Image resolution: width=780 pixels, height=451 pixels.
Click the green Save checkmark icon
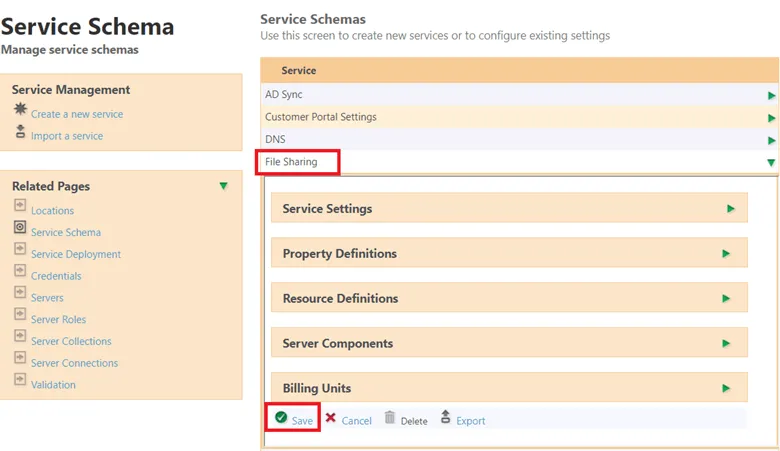click(x=281, y=418)
